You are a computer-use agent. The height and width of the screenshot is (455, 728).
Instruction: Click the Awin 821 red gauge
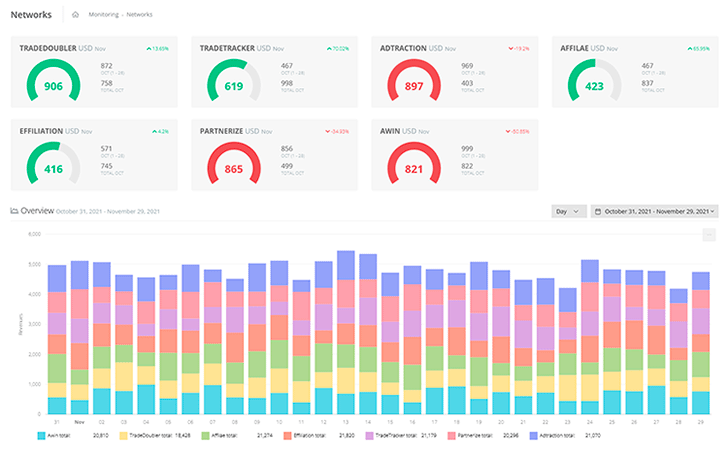pos(414,163)
